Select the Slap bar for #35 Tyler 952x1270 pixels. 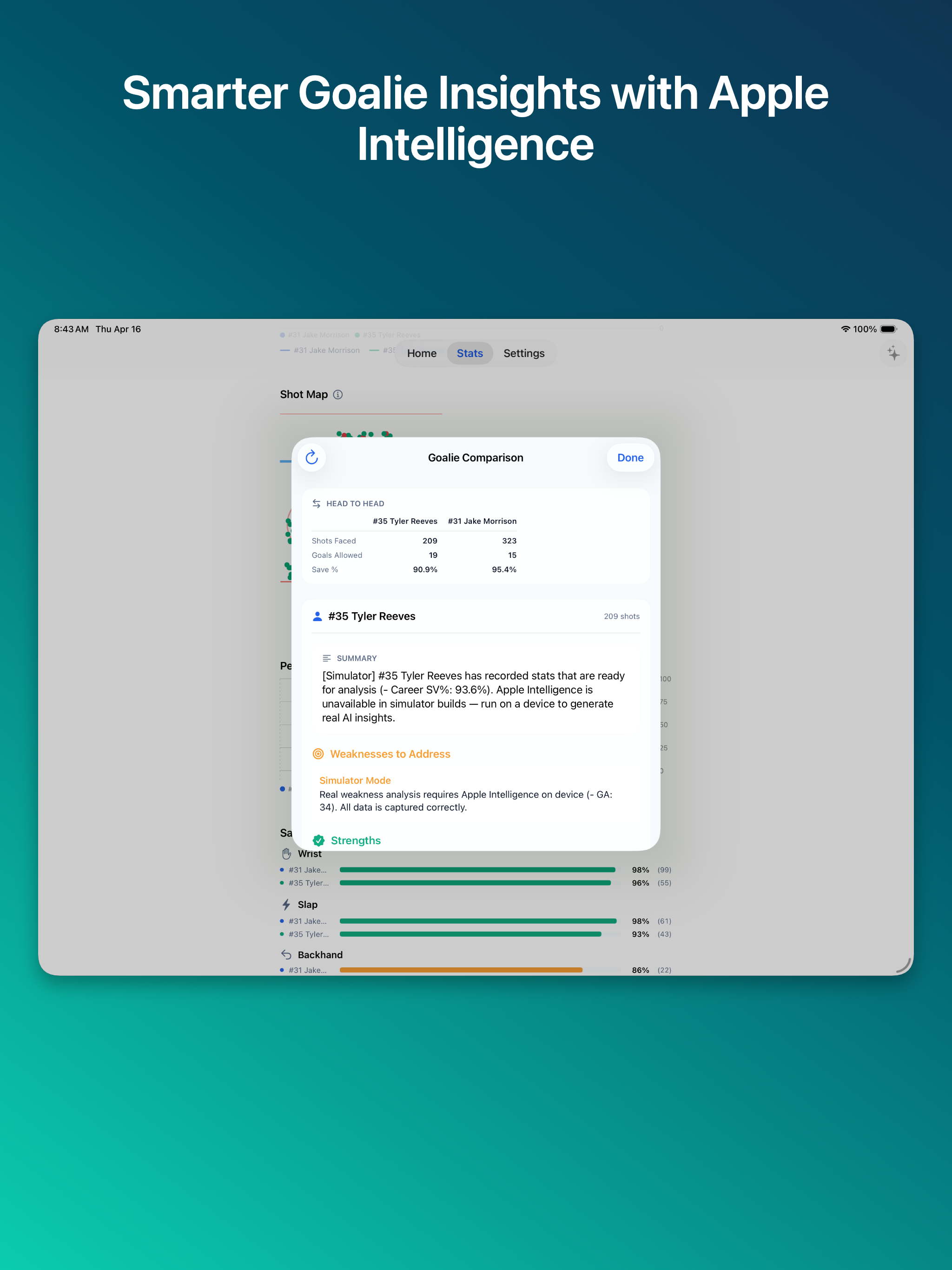click(471, 934)
